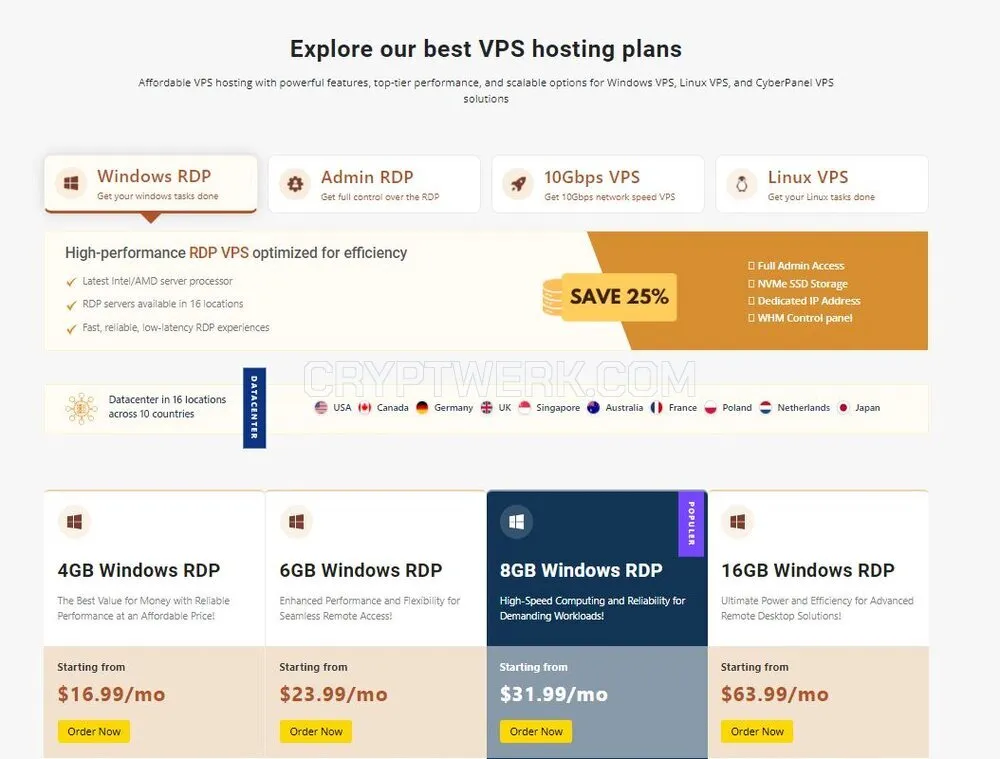Click the penguin icon for Linux VPS
Viewport: 1000px width, 759px height.
point(742,184)
